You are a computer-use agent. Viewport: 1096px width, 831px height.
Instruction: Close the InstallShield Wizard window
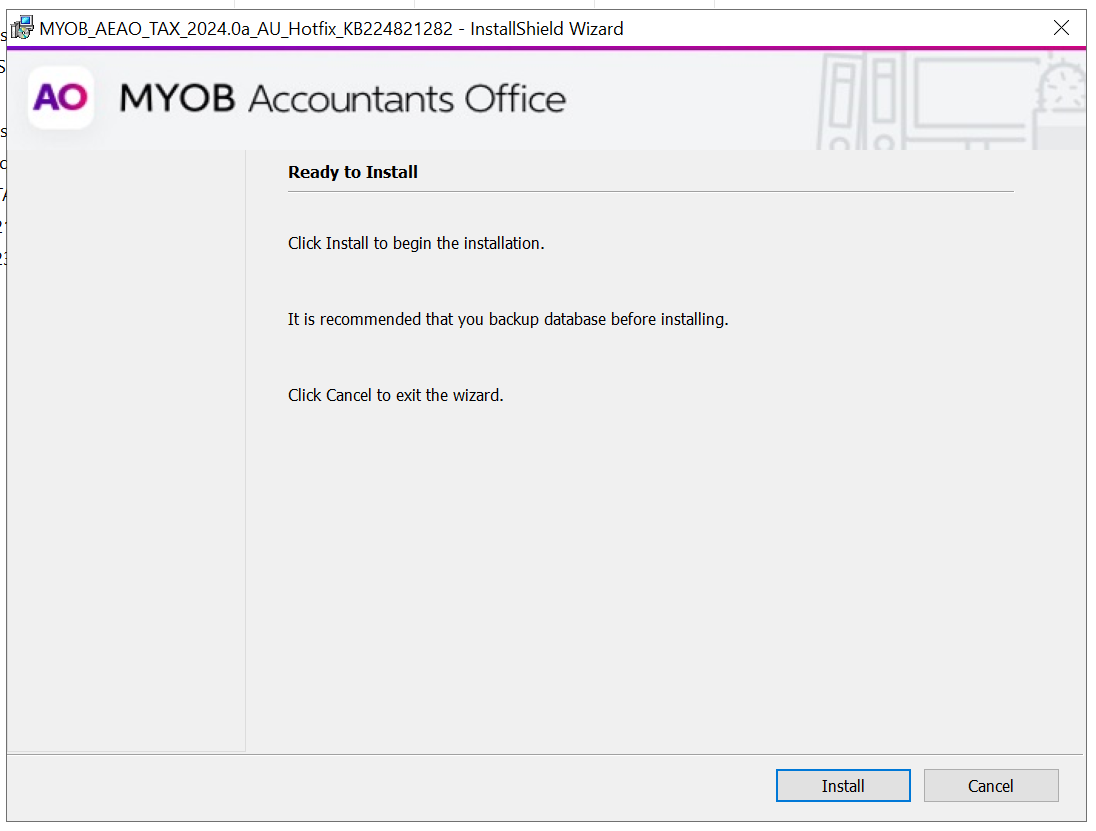coord(1062,28)
